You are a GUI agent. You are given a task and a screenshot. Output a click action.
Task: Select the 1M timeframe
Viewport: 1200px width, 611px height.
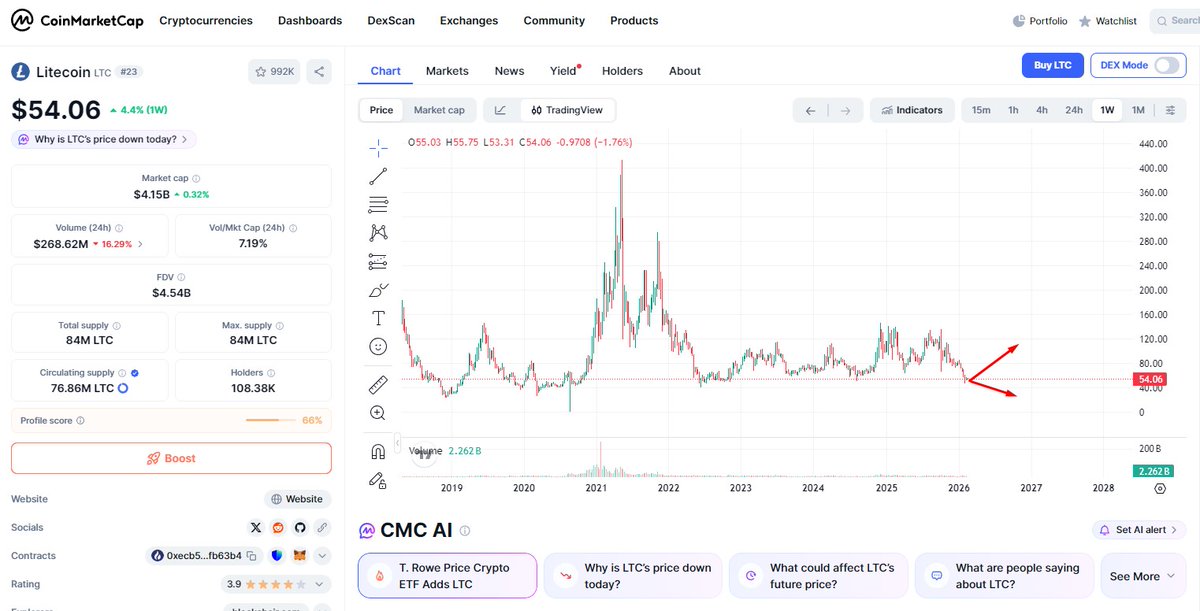coord(1138,110)
